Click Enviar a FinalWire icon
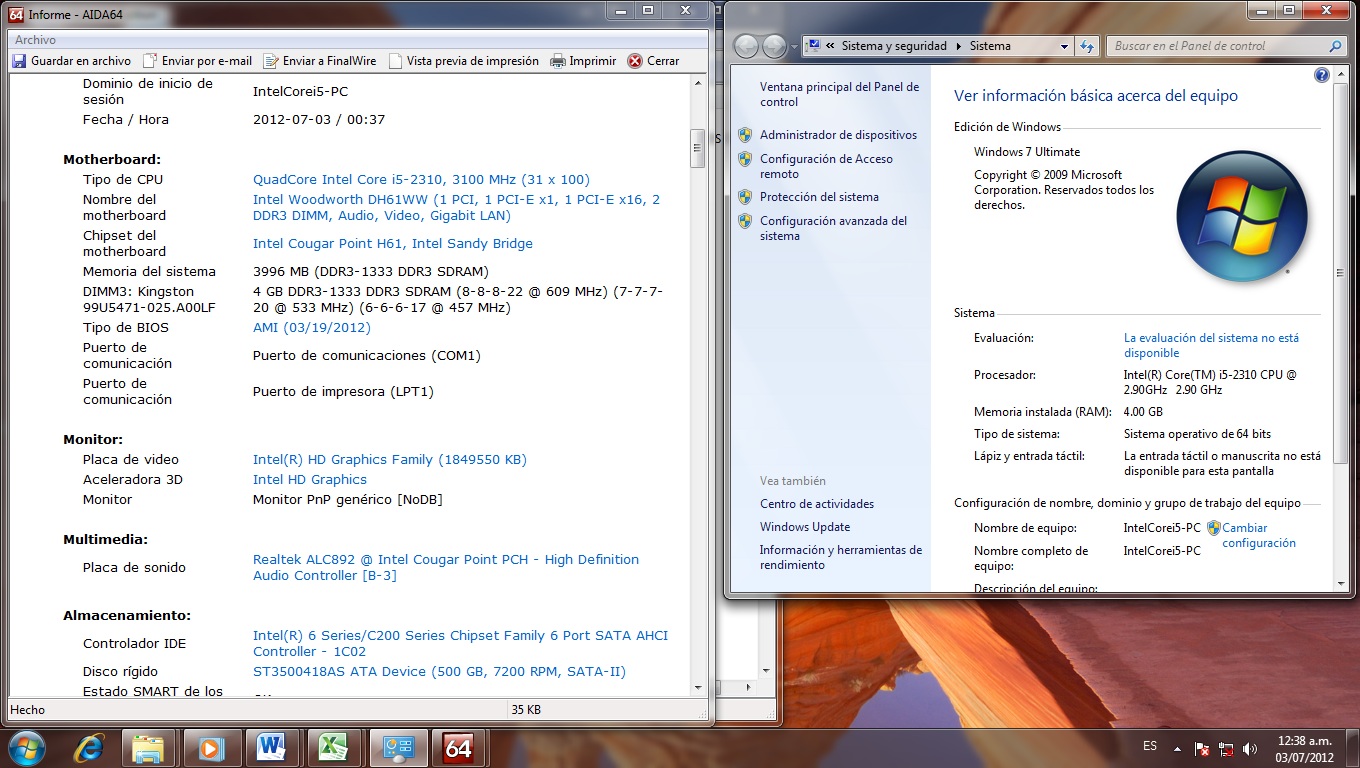1360x768 pixels. click(x=271, y=61)
